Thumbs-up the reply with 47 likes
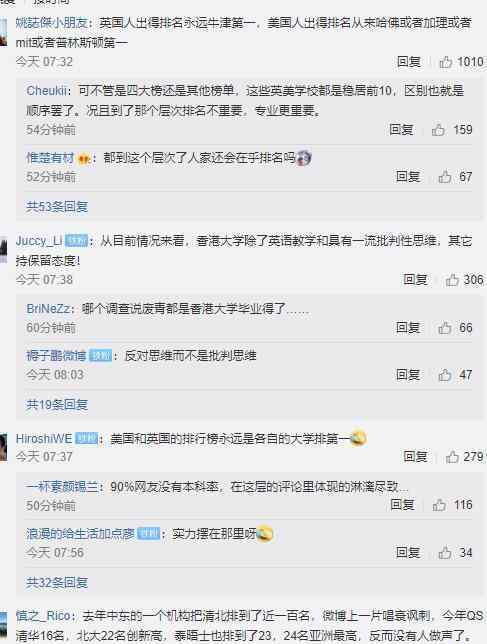This screenshot has height=644, width=487. tap(445, 375)
